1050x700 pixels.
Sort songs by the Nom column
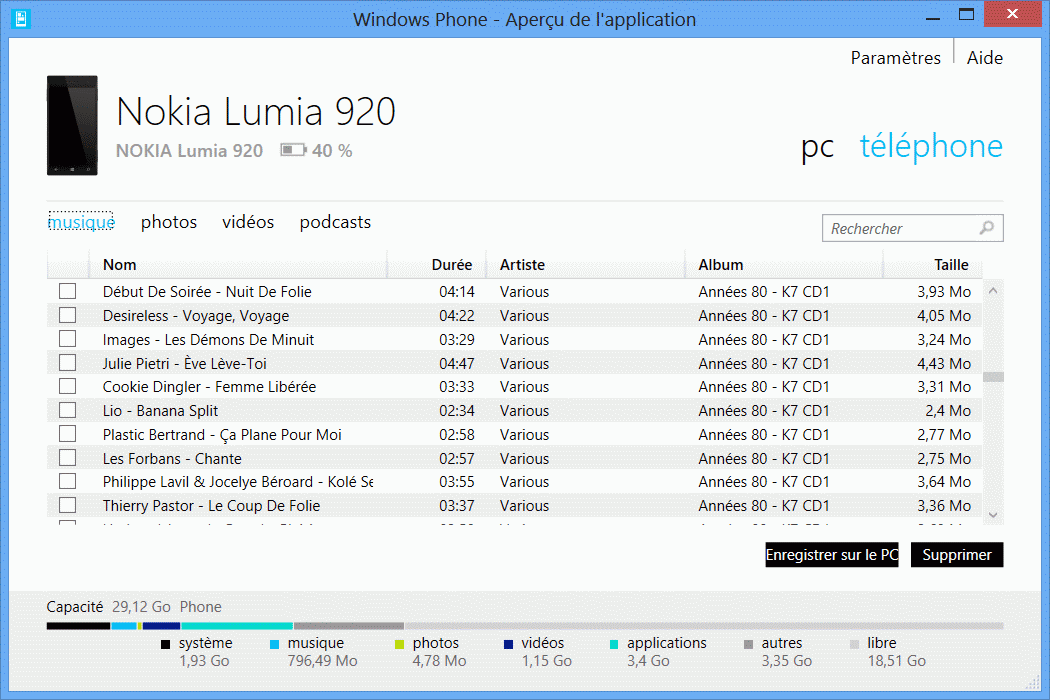(238, 265)
